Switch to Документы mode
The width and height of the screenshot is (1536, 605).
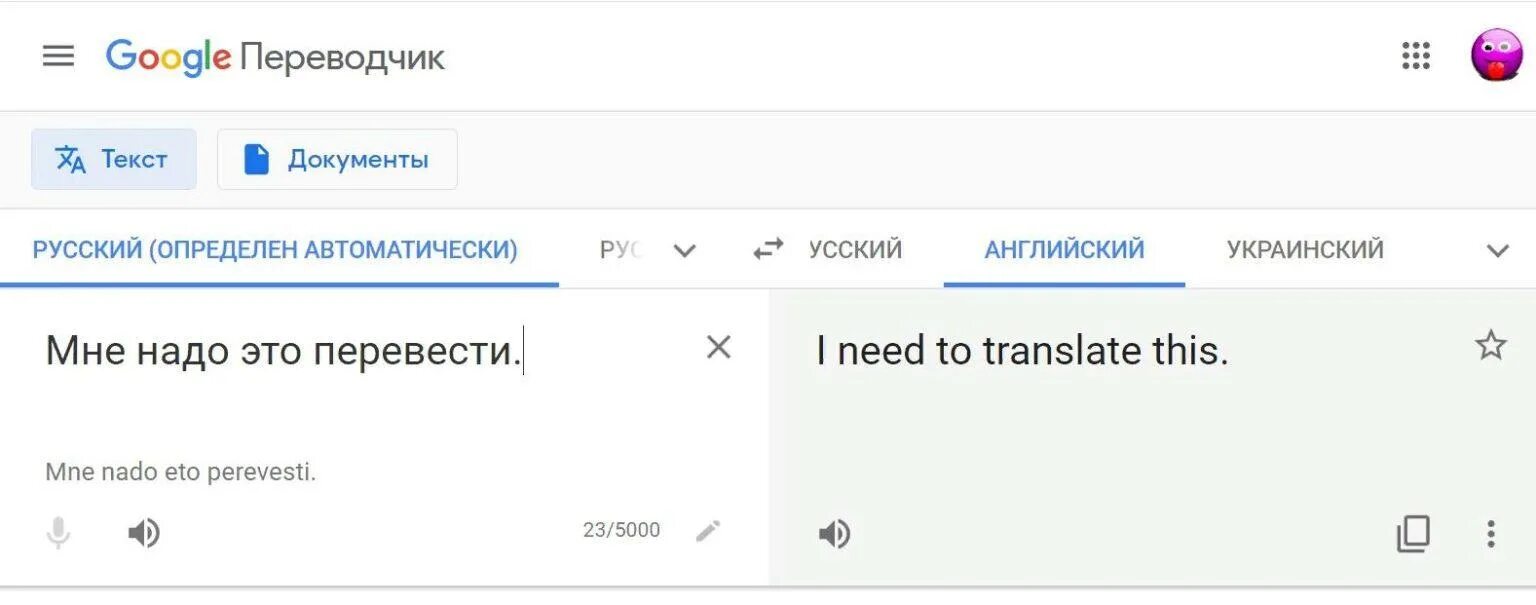pyautogui.click(x=337, y=159)
